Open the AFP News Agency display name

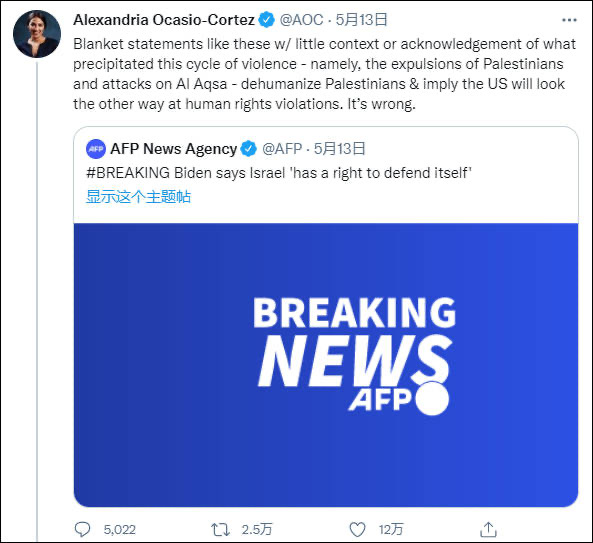point(174,149)
